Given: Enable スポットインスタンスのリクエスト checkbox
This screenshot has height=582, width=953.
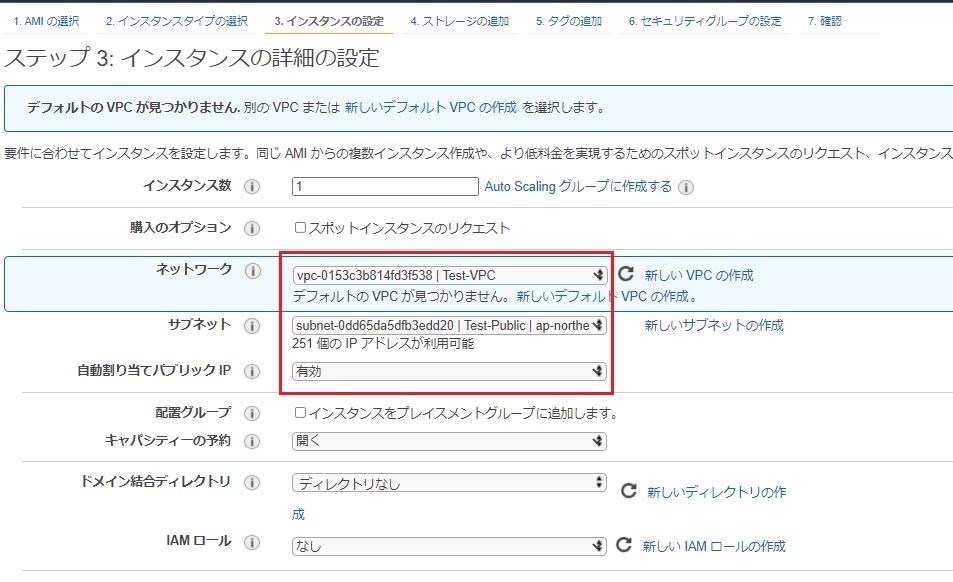Looking at the screenshot, I should pos(300,227).
